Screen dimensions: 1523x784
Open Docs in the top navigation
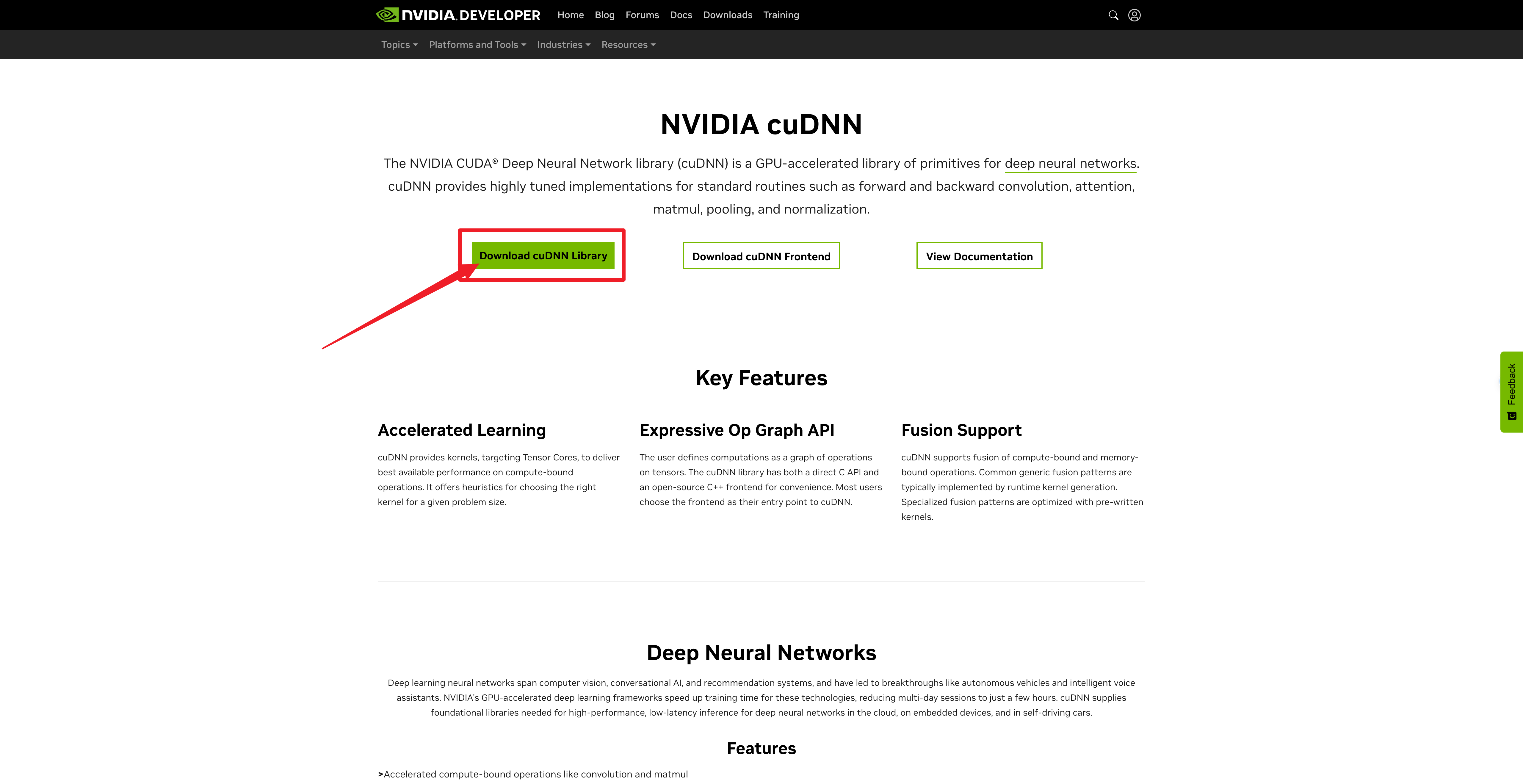click(681, 15)
